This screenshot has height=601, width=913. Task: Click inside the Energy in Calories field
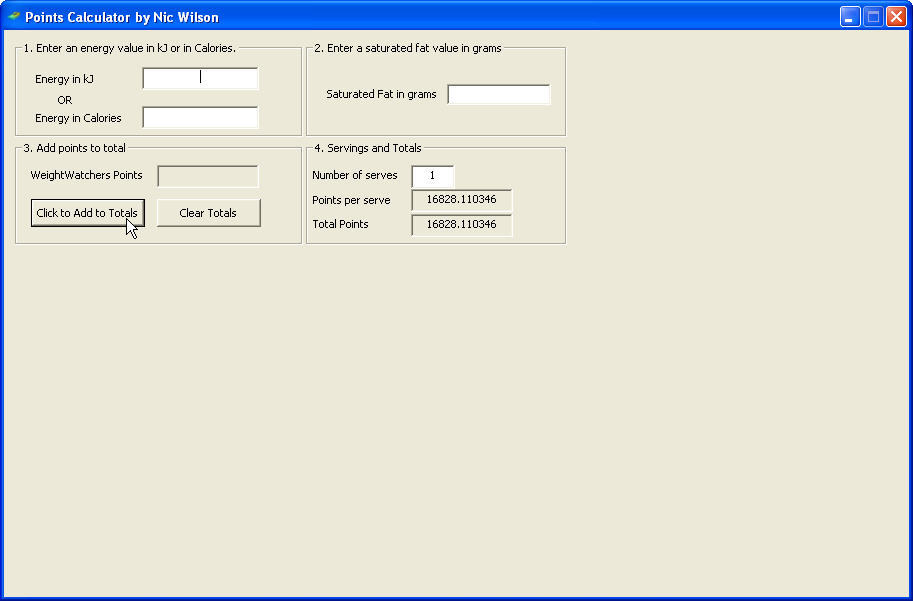tap(199, 117)
